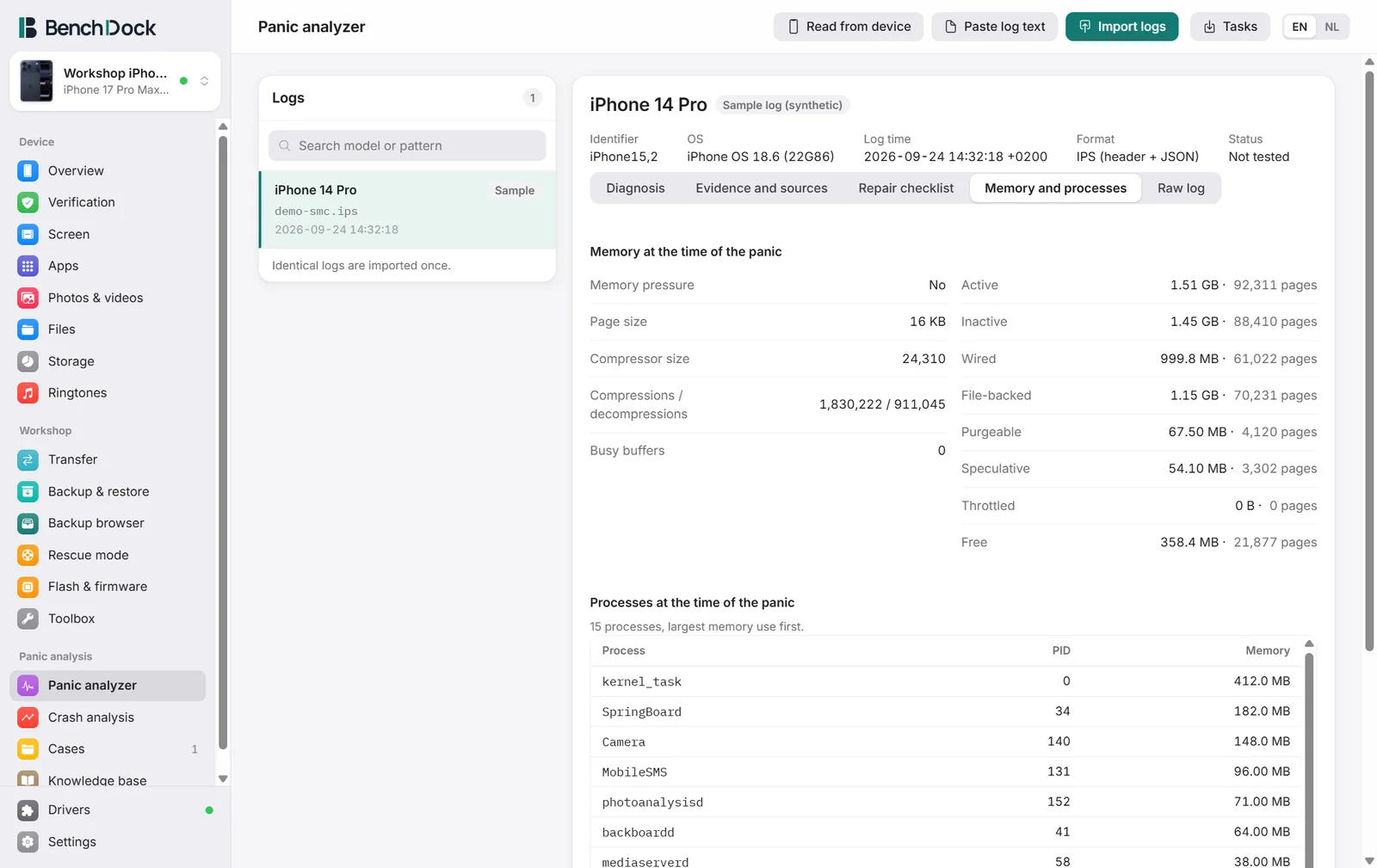1377x868 pixels.
Task: Click the process table scroll-up arrow
Action: click(1309, 643)
